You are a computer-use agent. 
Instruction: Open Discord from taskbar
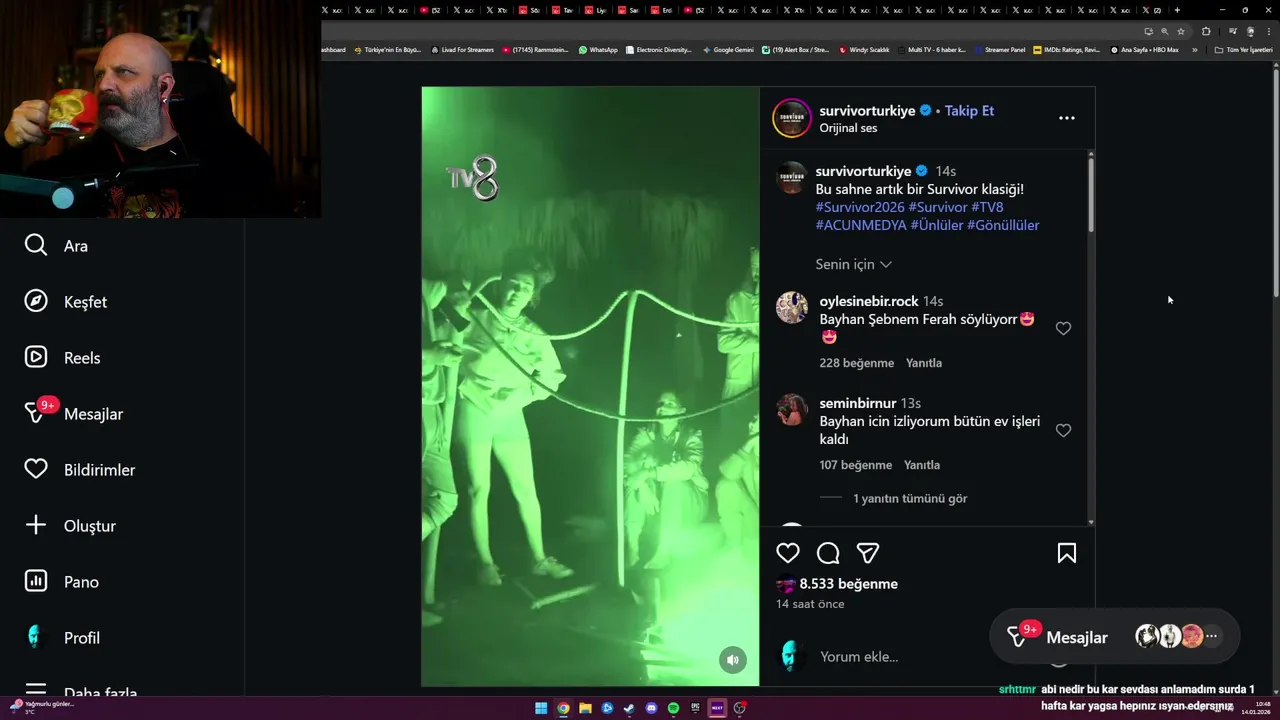click(x=651, y=708)
